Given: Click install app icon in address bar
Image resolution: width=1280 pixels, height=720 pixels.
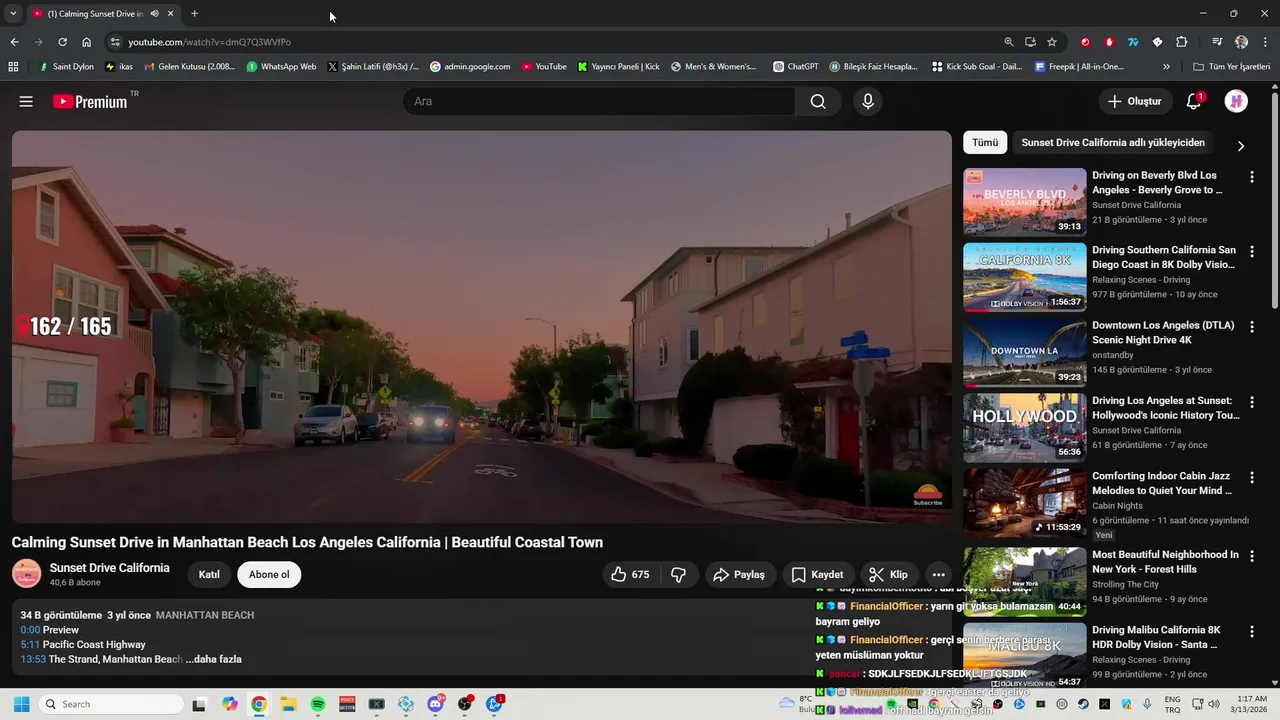Looking at the screenshot, I should [x=1030, y=42].
